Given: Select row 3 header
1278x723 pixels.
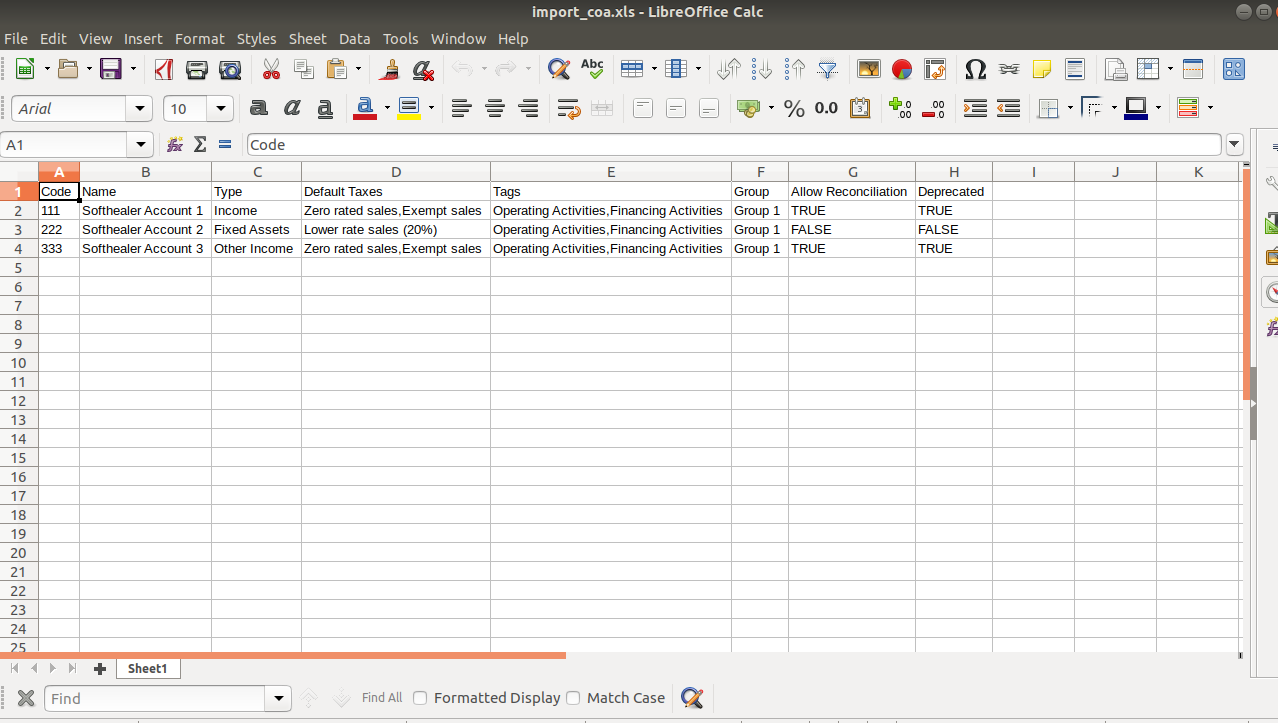Looking at the screenshot, I should 18,229.
